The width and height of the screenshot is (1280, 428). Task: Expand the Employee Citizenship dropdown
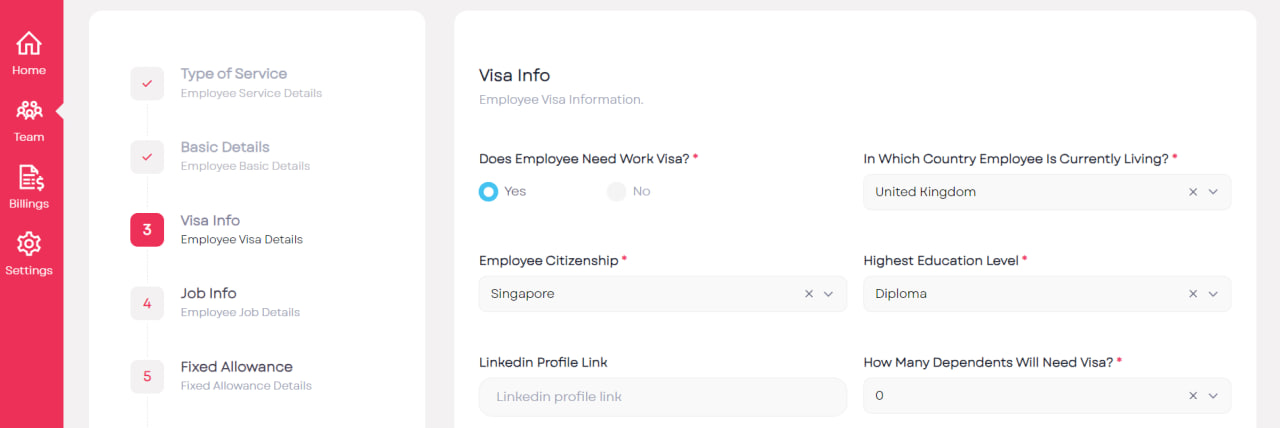click(x=828, y=294)
